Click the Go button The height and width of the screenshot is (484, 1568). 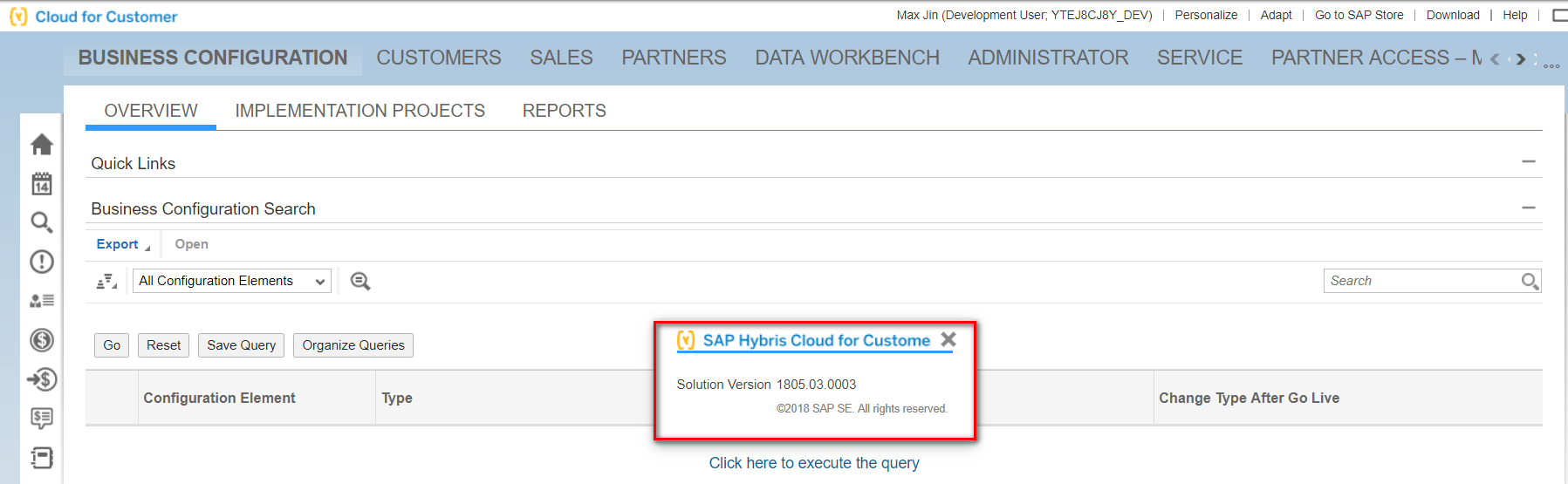click(x=112, y=345)
